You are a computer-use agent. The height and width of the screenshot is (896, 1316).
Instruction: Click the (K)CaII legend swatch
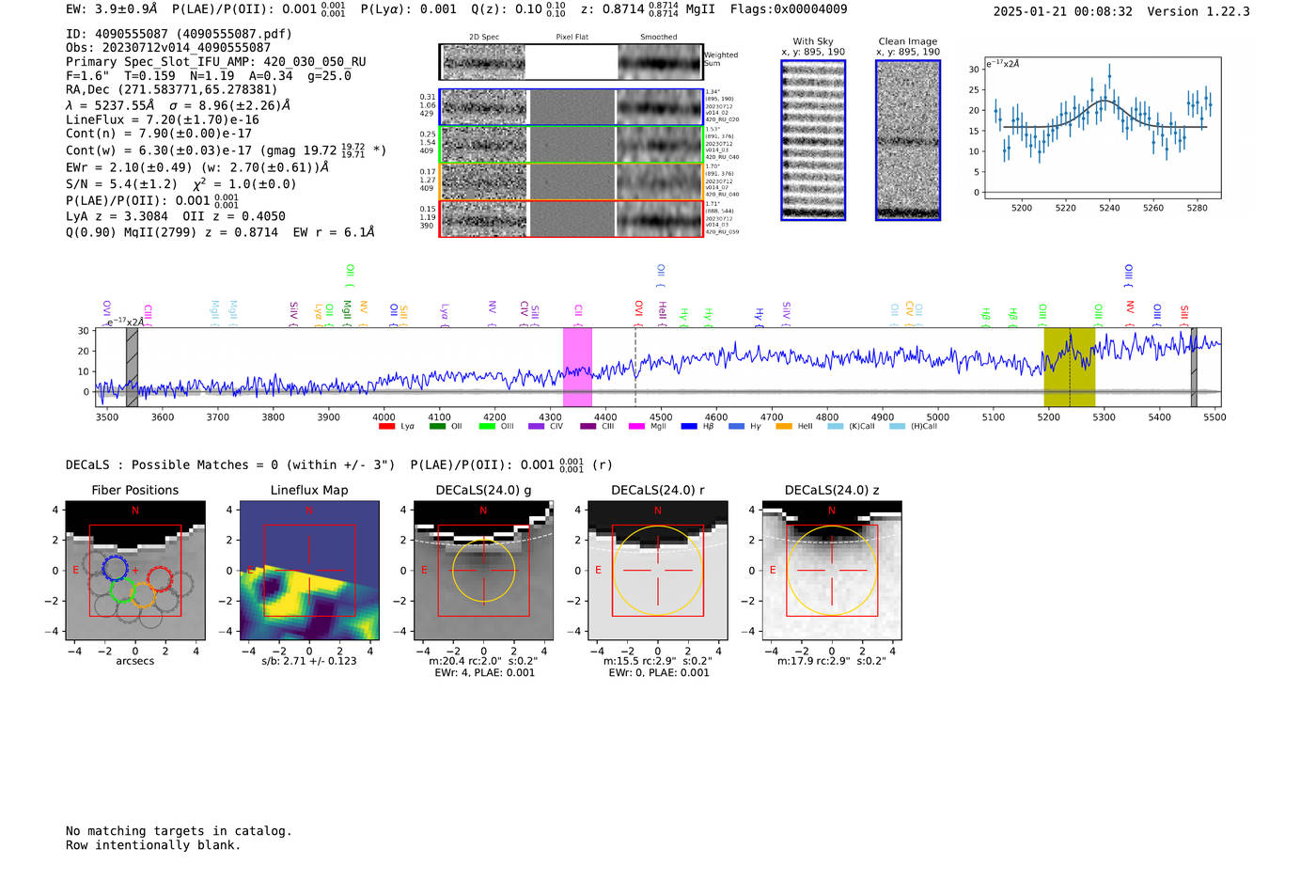pyautogui.click(x=836, y=427)
